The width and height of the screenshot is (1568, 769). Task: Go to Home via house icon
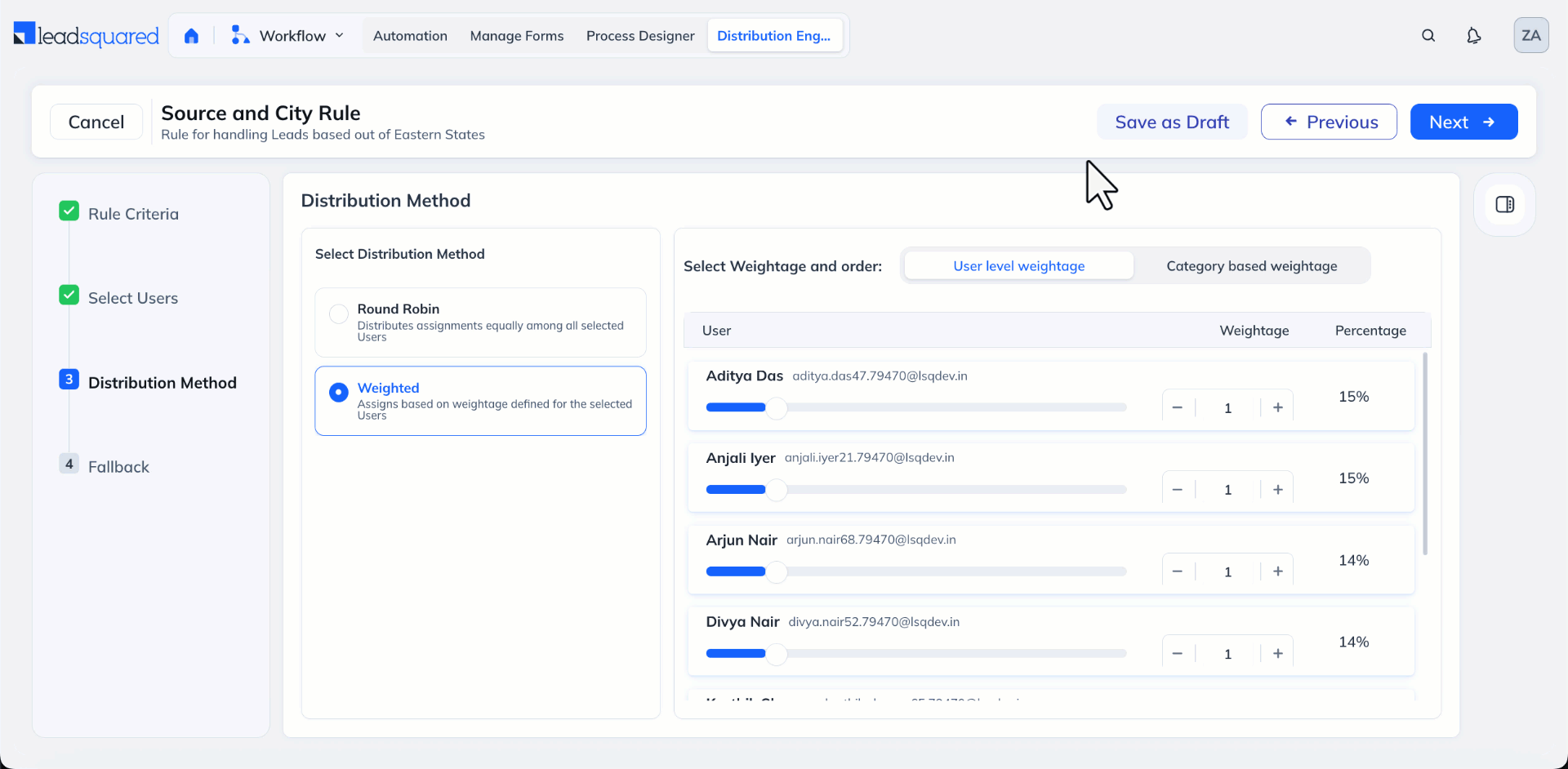pos(191,36)
